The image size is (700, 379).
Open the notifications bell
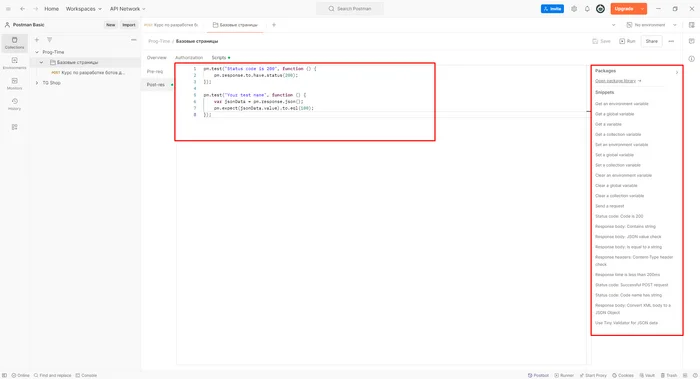coord(587,9)
